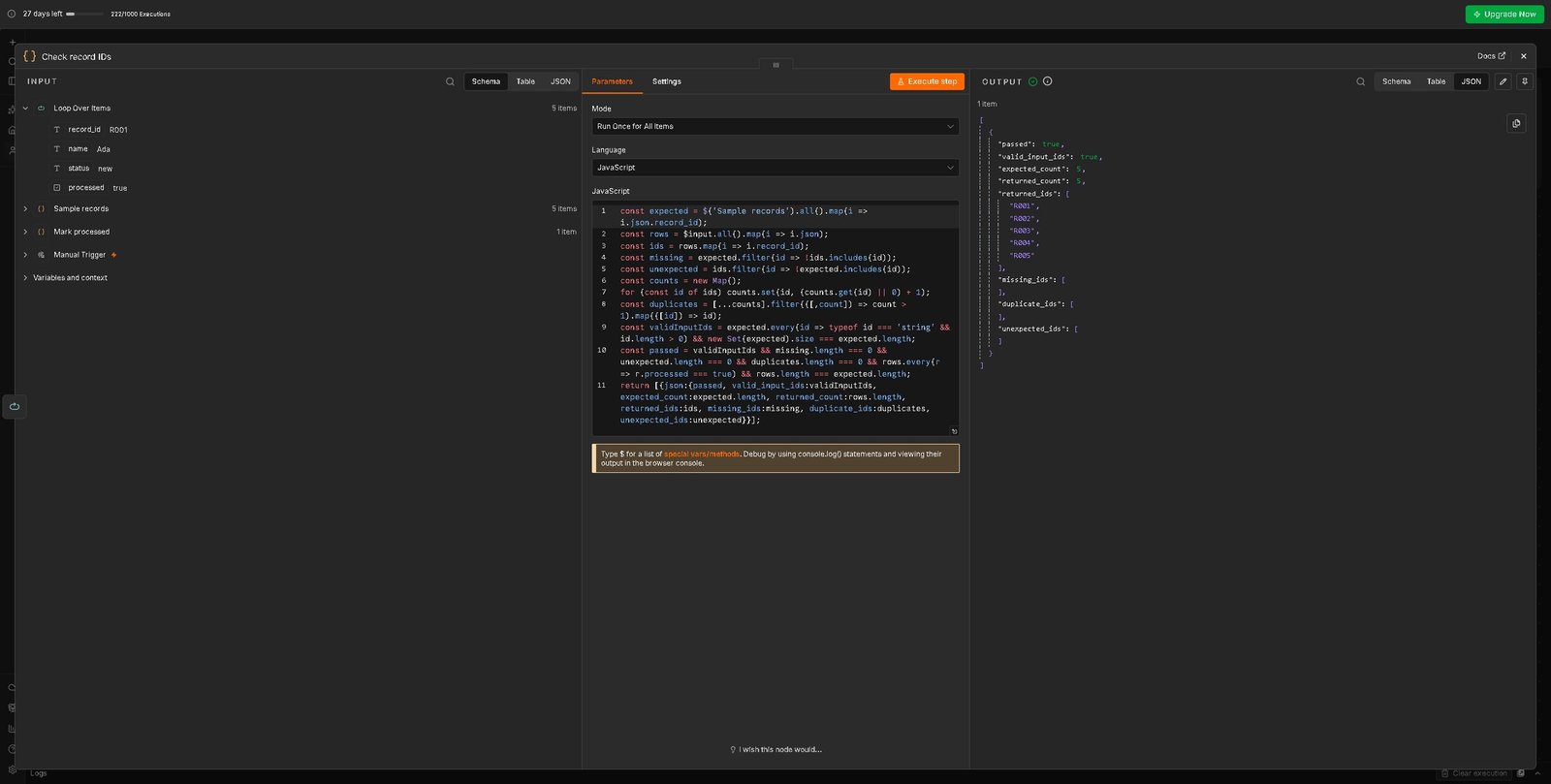Switch the INPUT panel to Table view
The image size is (1551, 784).
pyautogui.click(x=525, y=81)
